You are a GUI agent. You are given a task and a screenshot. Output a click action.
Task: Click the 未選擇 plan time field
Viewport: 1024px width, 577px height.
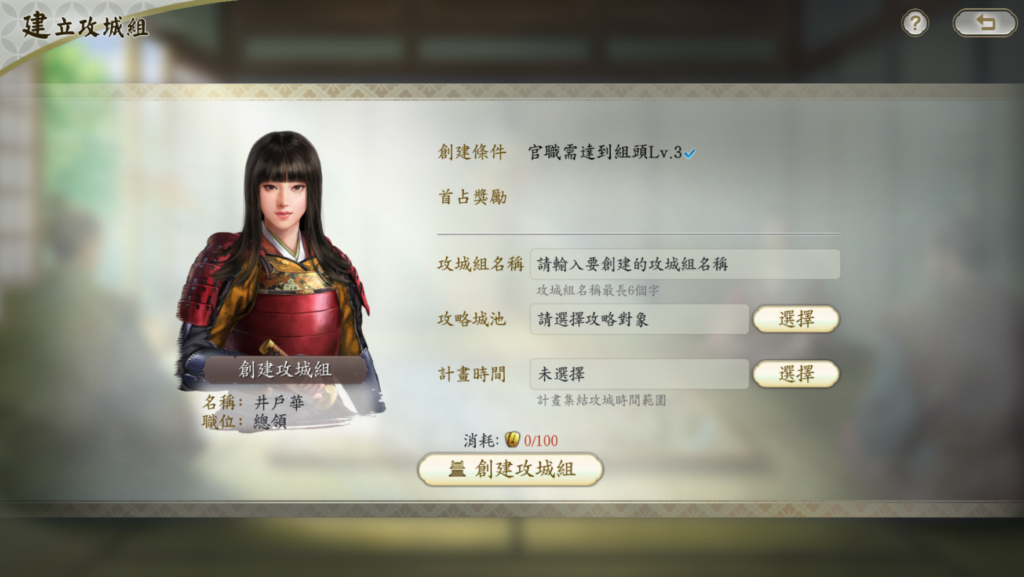(x=639, y=374)
